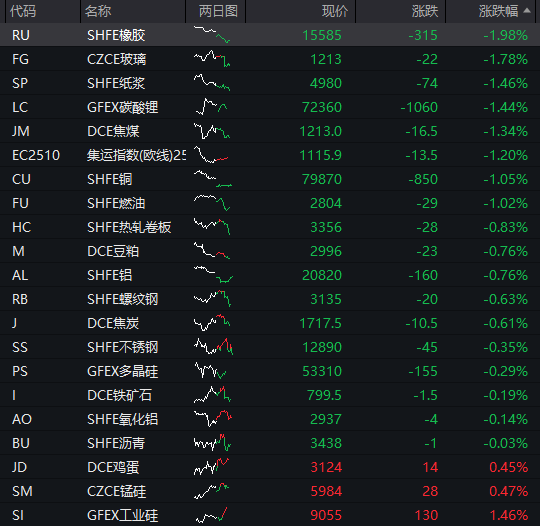The image size is (540, 526).
Task: Click the SS SHFE不锈钢 mini trend chart
Action: pos(213,347)
